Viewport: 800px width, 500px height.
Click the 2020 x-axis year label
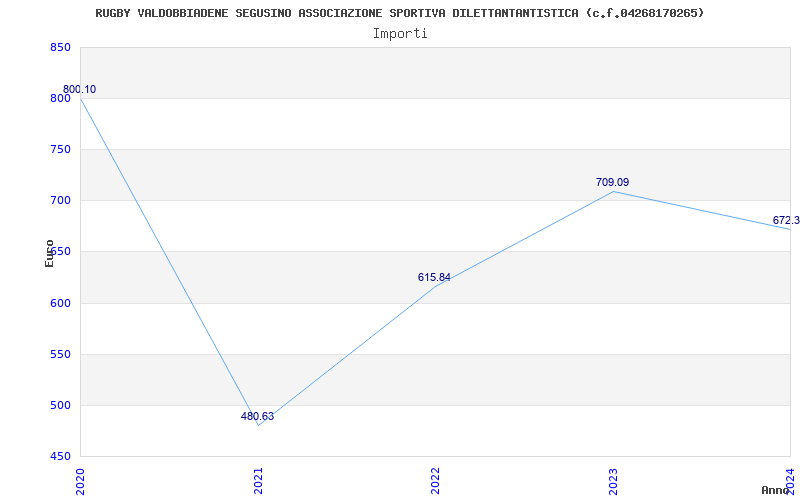(x=81, y=481)
